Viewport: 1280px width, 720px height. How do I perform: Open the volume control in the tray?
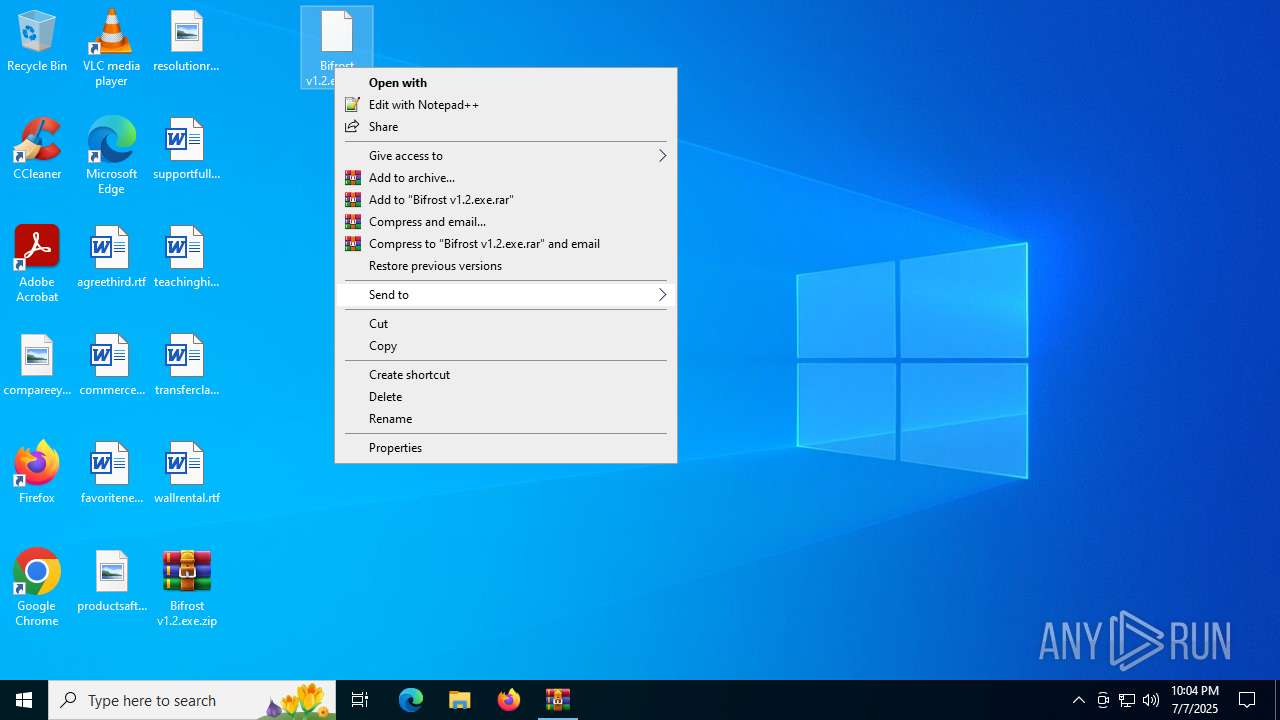1151,700
